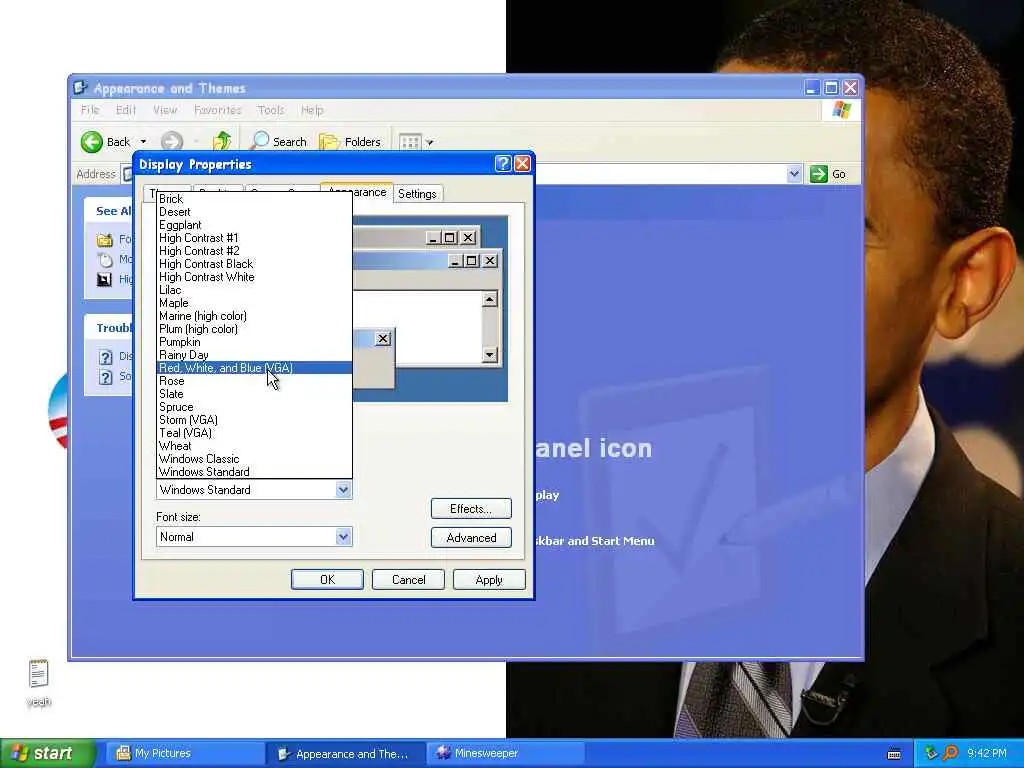Open the File menu
Screen dimensions: 1024x768
[x=90, y=110]
